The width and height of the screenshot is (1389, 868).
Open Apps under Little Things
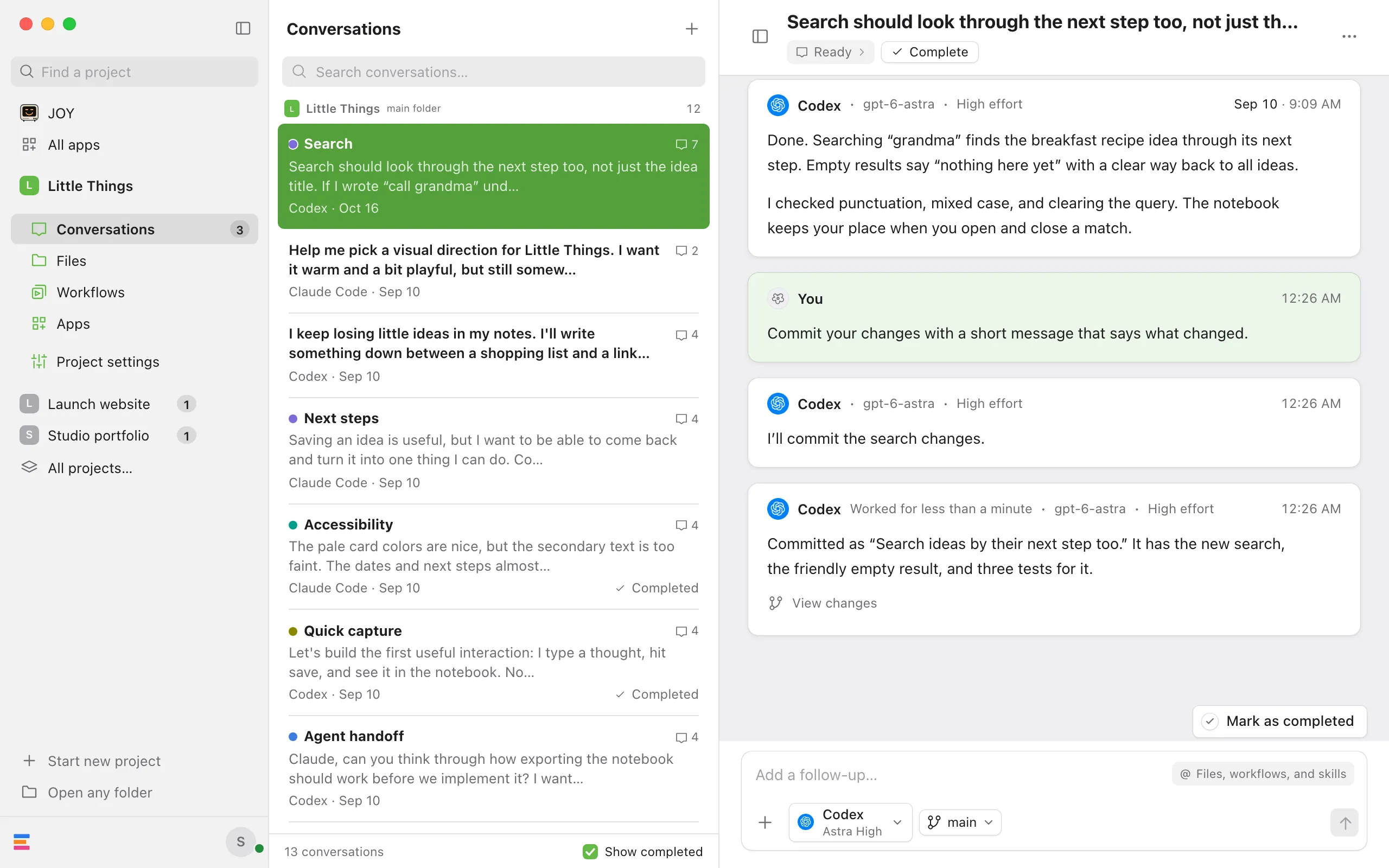pyautogui.click(x=135, y=324)
